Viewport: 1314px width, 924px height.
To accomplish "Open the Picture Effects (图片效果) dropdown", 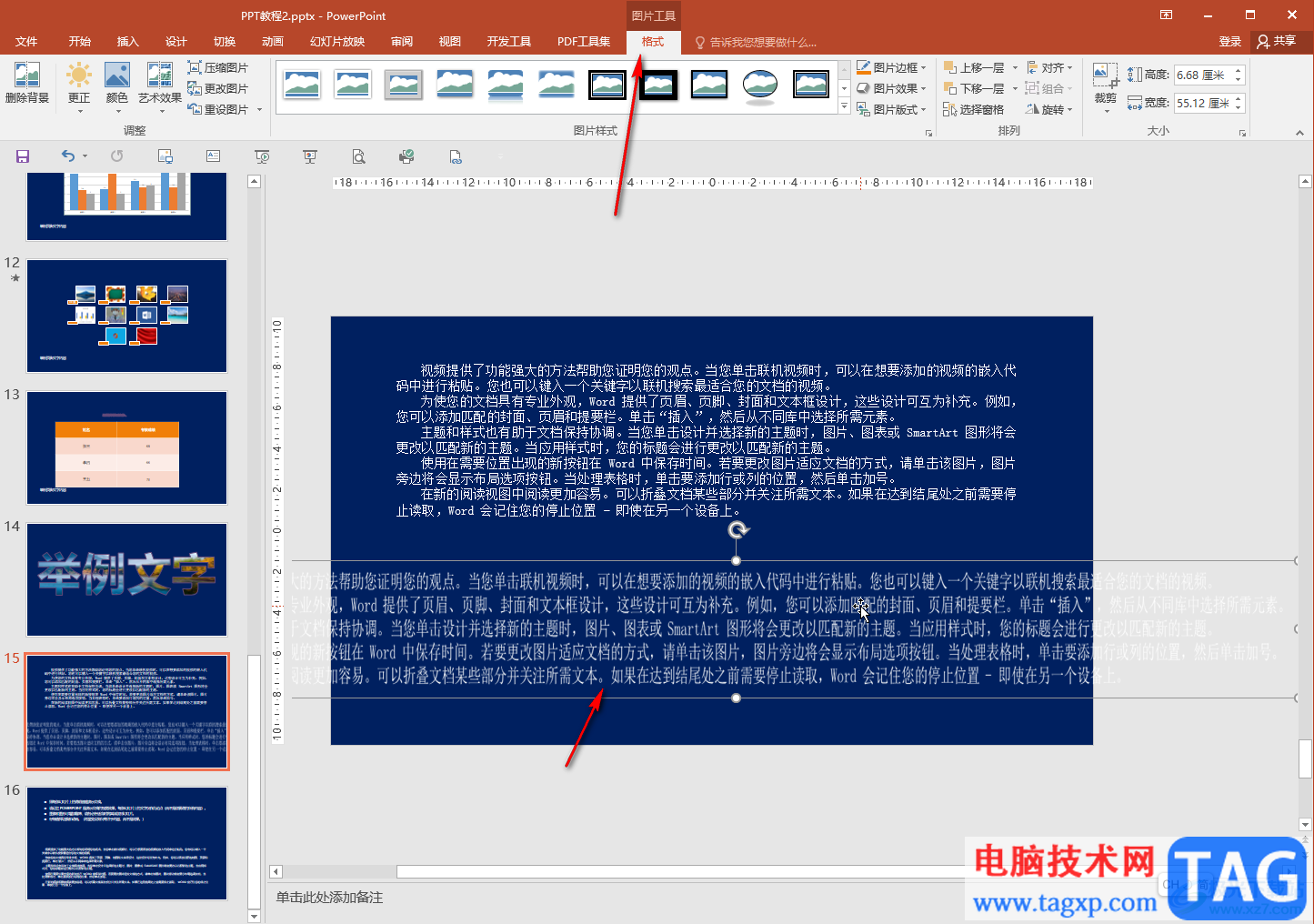I will tap(891, 88).
